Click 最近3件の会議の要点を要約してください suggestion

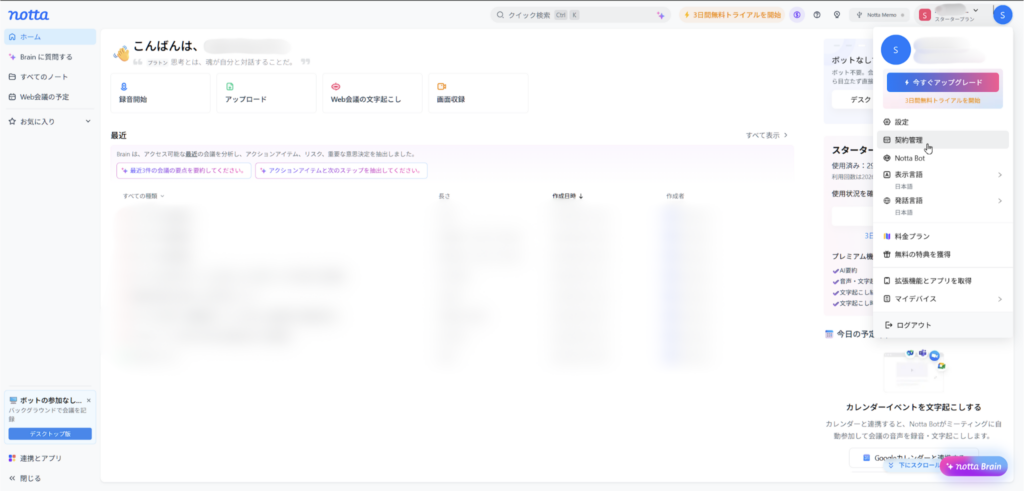click(x=184, y=170)
